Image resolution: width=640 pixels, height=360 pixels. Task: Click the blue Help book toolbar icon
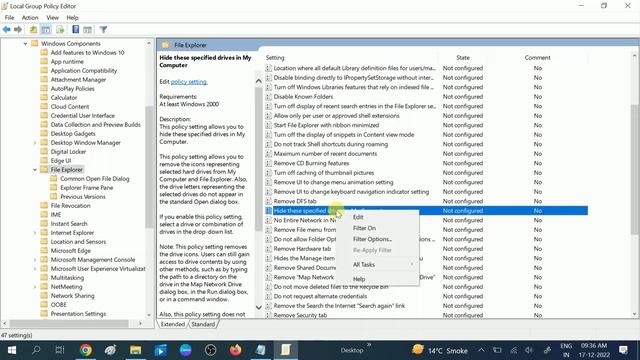click(x=76, y=29)
